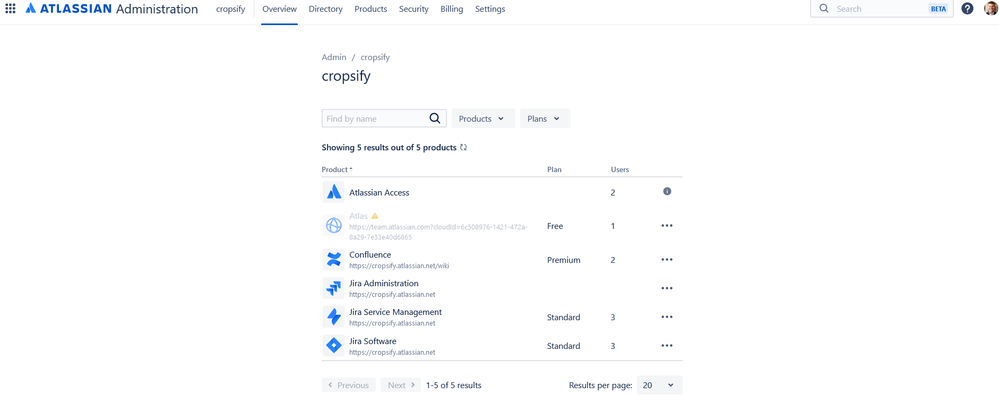Click the Confluence product name
The height and width of the screenshot is (401, 999).
[x=370, y=255]
